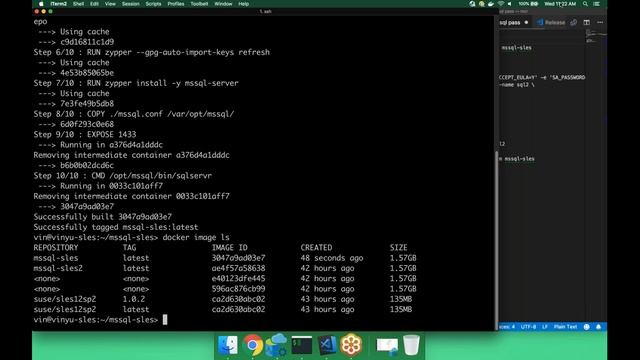640x360 pixels.
Task: Open notifications bell in VS Code status bar
Action: (x=598, y=327)
